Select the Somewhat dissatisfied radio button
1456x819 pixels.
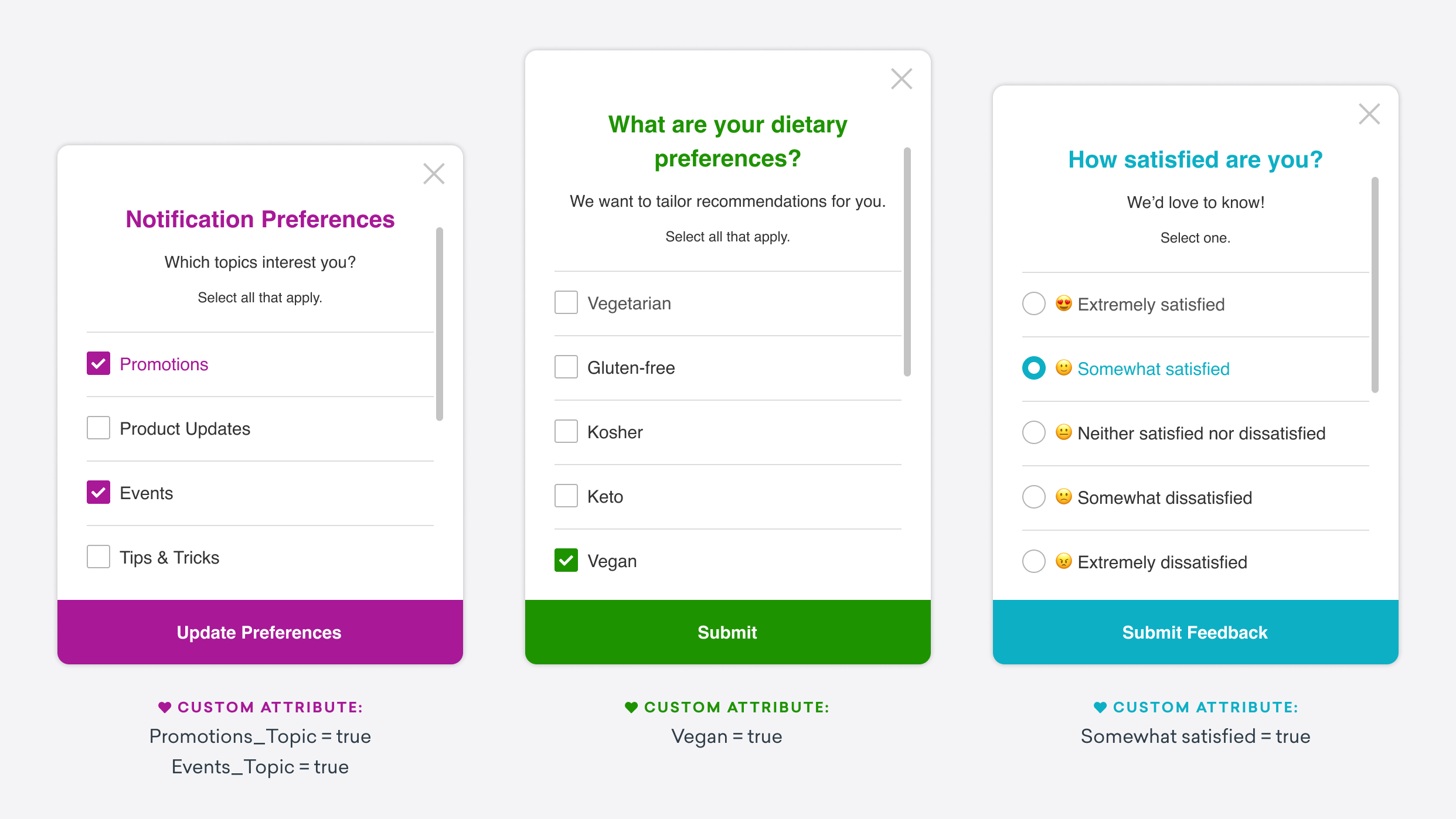point(1034,497)
